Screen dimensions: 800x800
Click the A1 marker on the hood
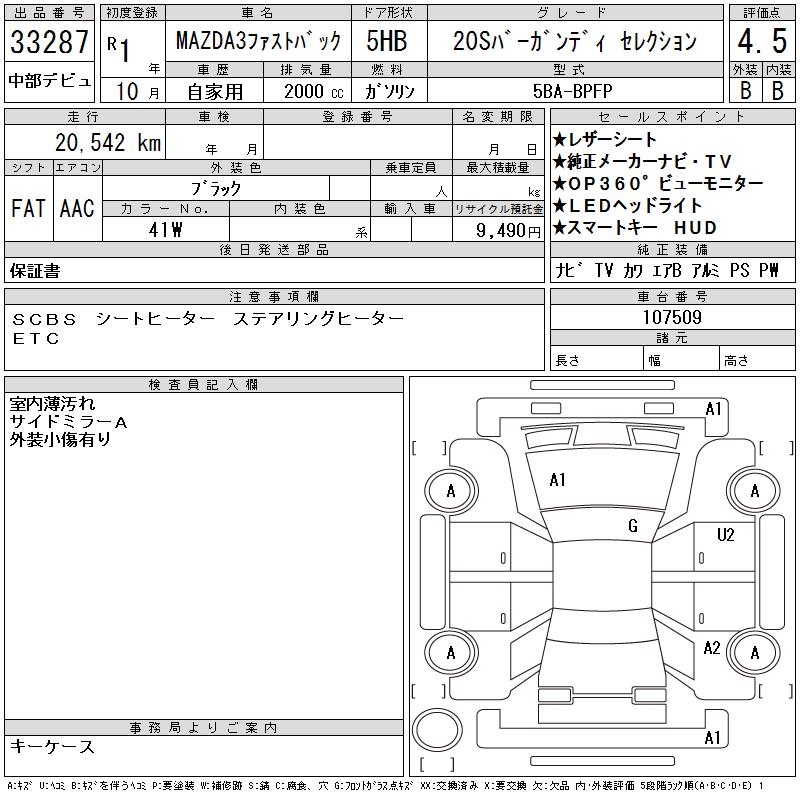[558, 480]
